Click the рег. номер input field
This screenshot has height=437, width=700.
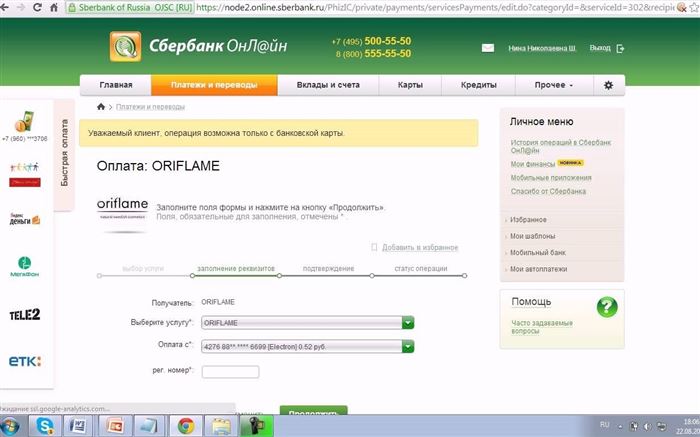coord(230,371)
